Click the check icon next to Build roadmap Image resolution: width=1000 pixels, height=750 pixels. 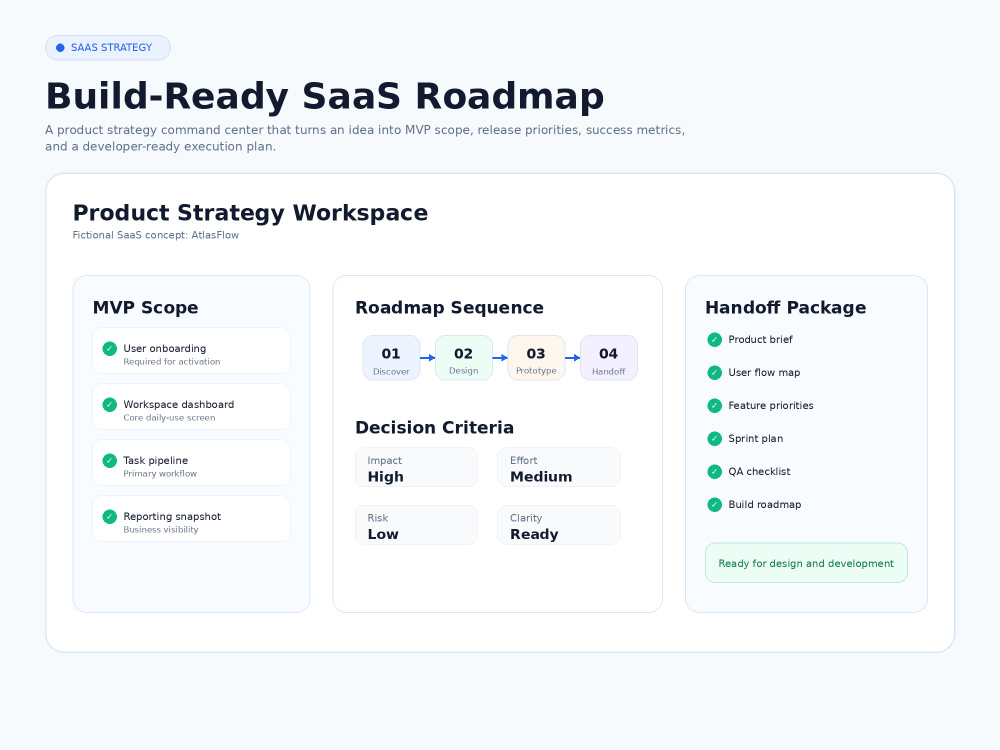tap(714, 505)
